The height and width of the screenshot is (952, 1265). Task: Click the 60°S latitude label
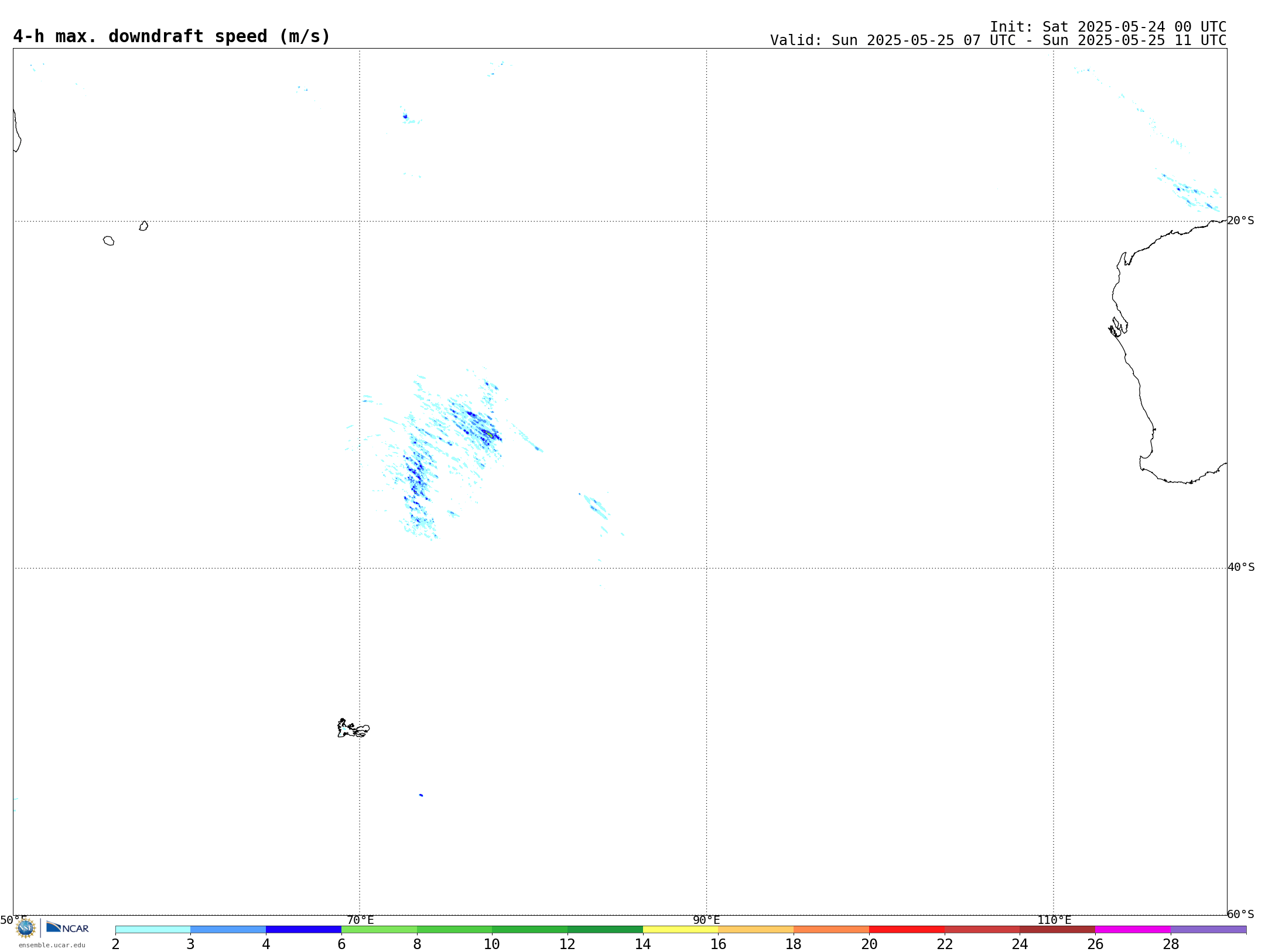[1240, 914]
